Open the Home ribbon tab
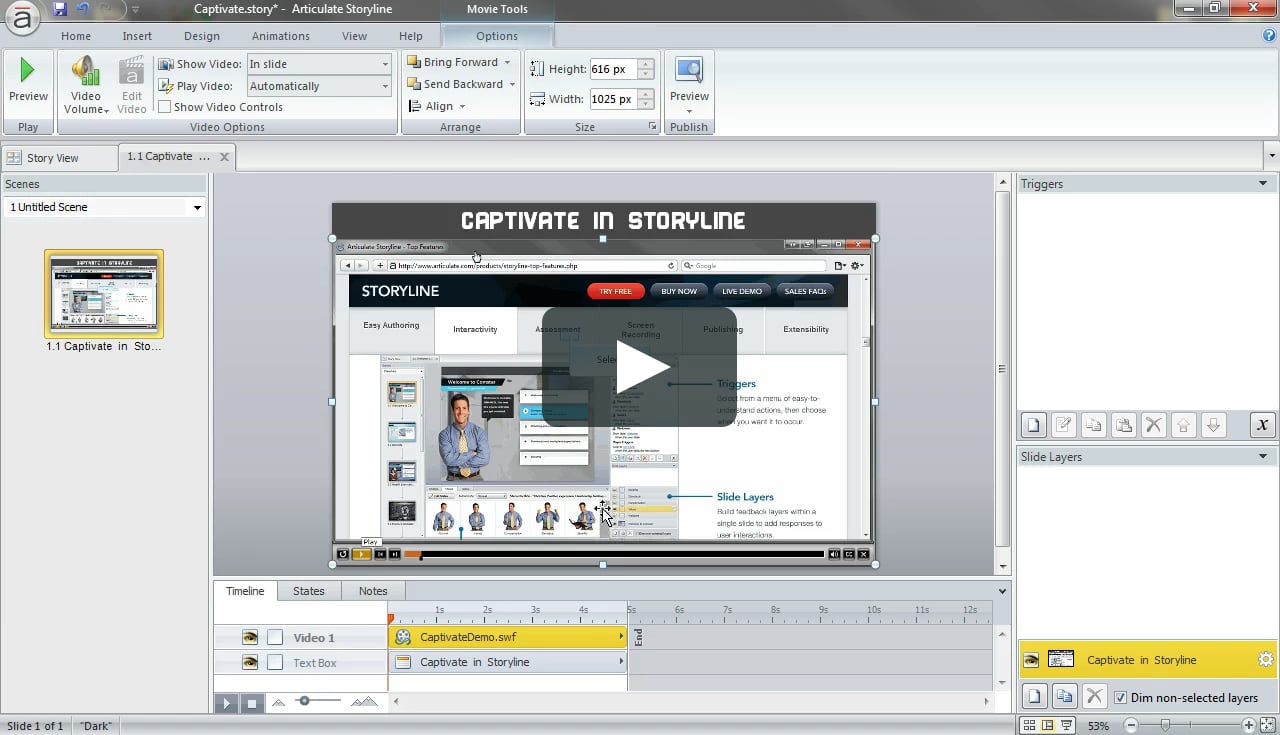This screenshot has height=735, width=1280. 76,36
